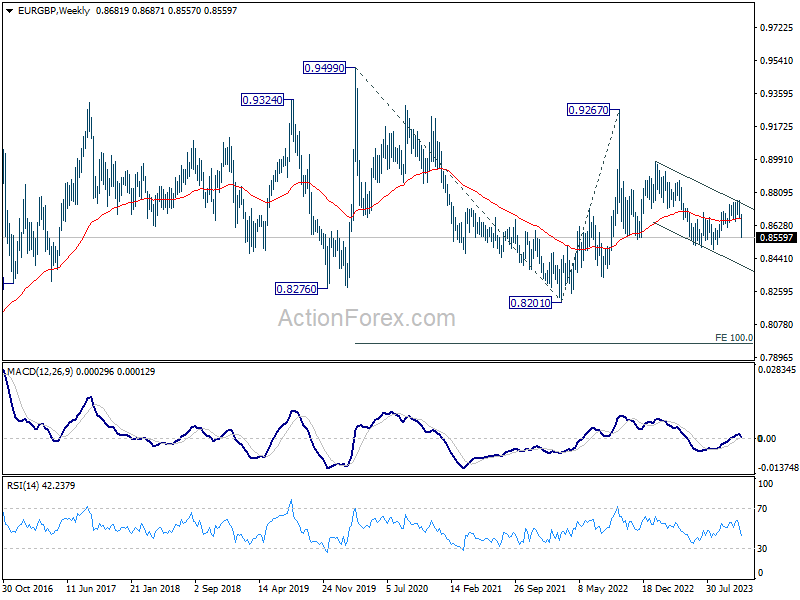Click the ActionForex.com watermark
Screen dimensions: 800x600
click(366, 318)
